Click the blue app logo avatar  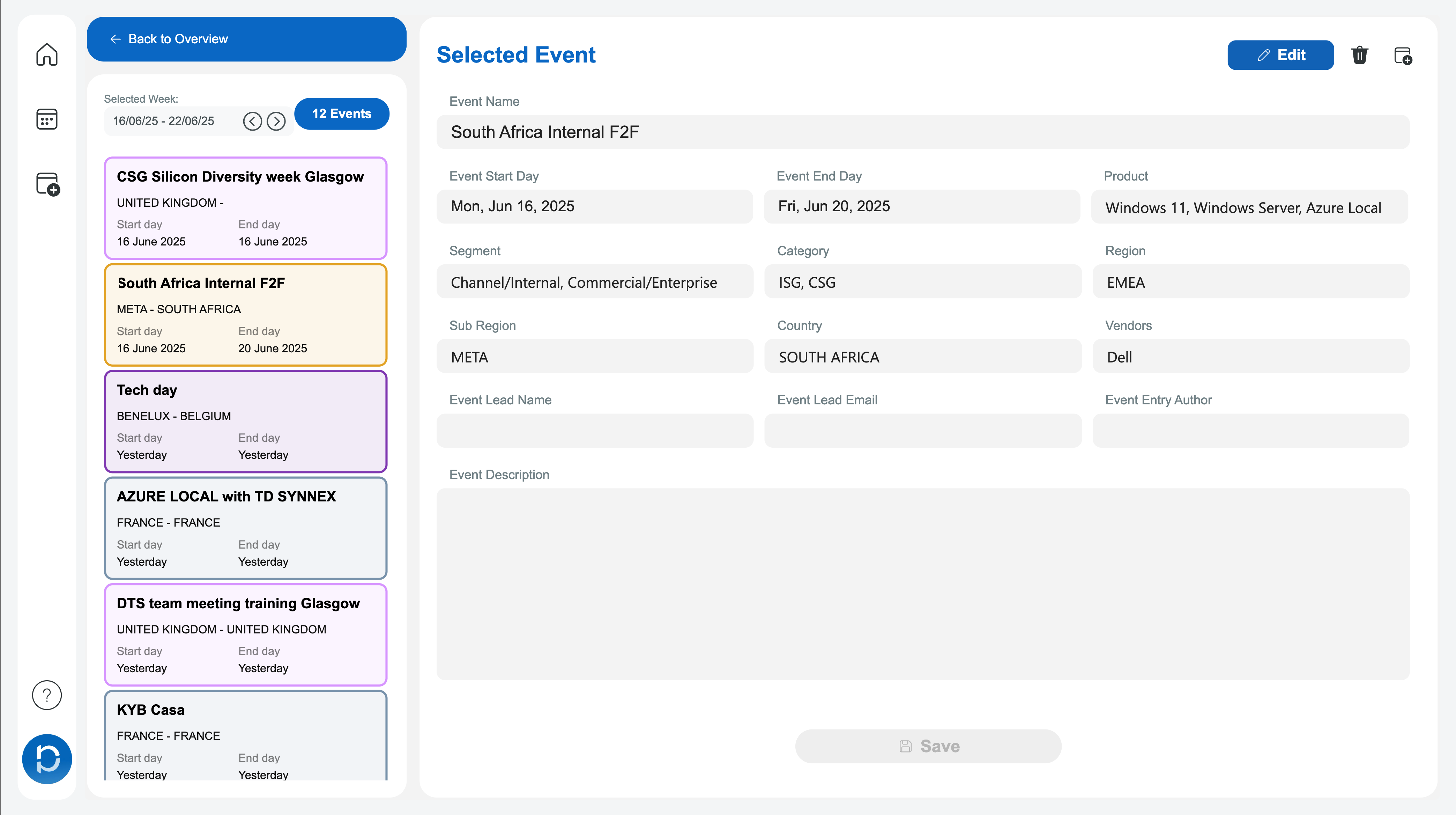coord(47,758)
